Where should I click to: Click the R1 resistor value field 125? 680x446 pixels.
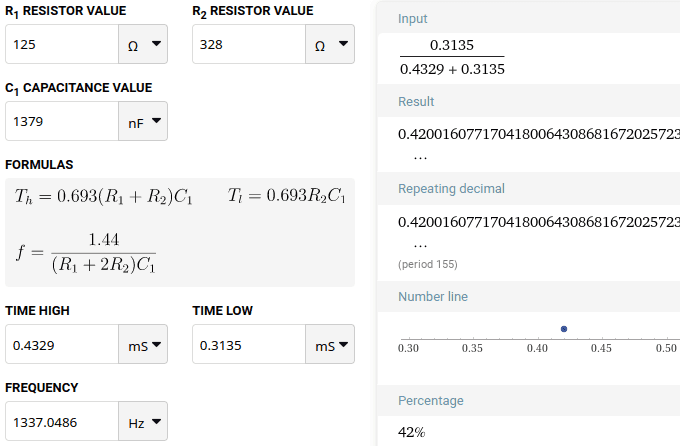62,44
